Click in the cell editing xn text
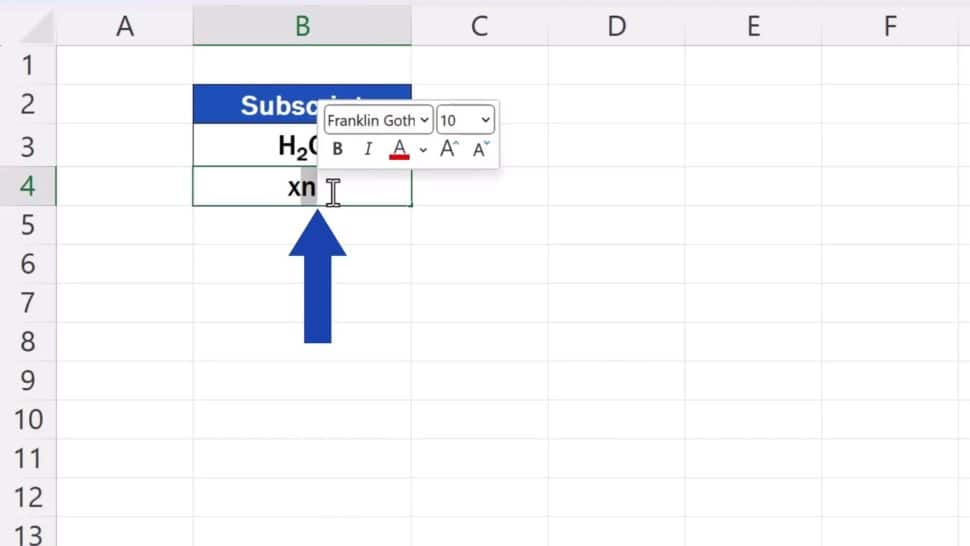 302,187
